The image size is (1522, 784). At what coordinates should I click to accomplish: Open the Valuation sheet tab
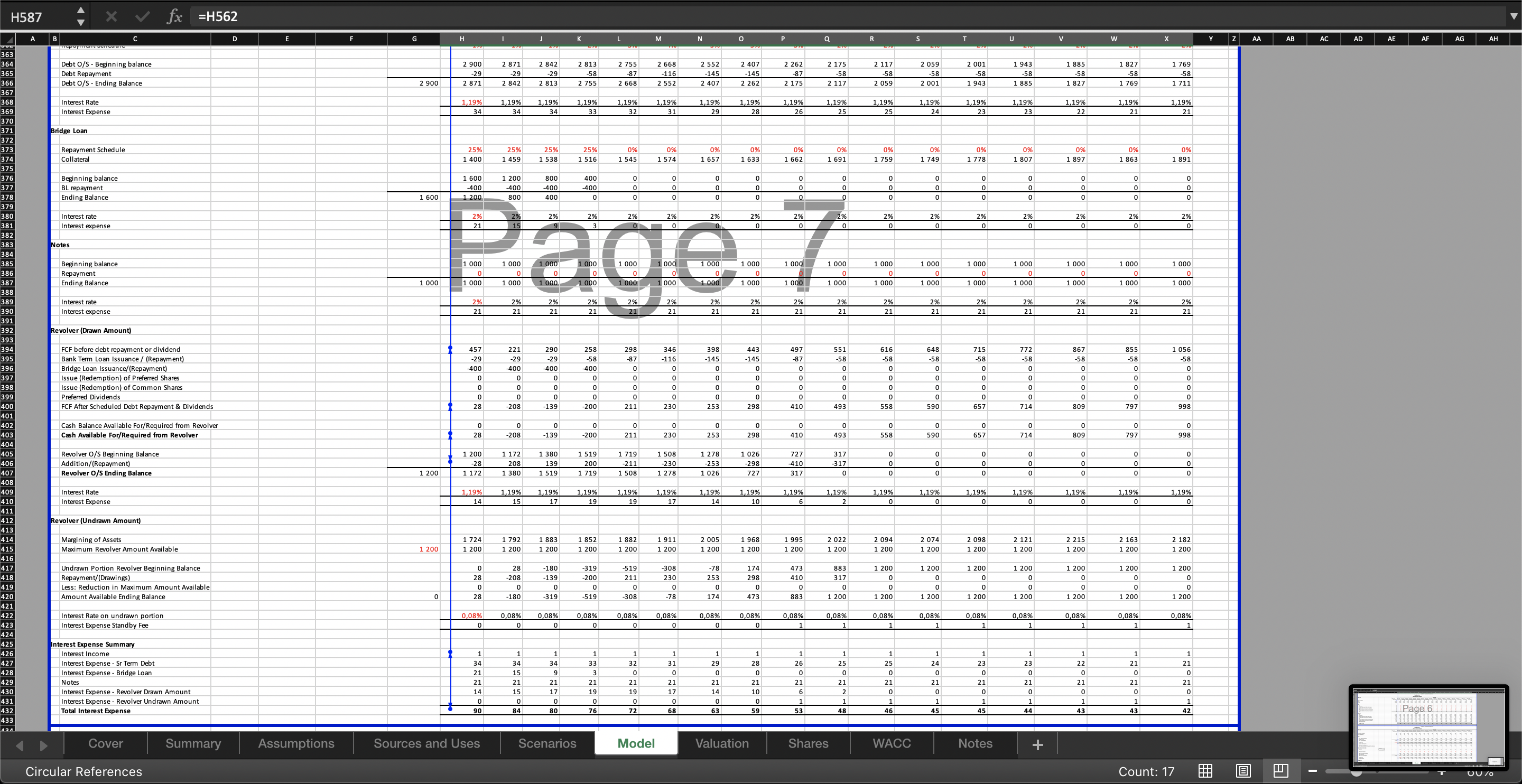point(722,744)
